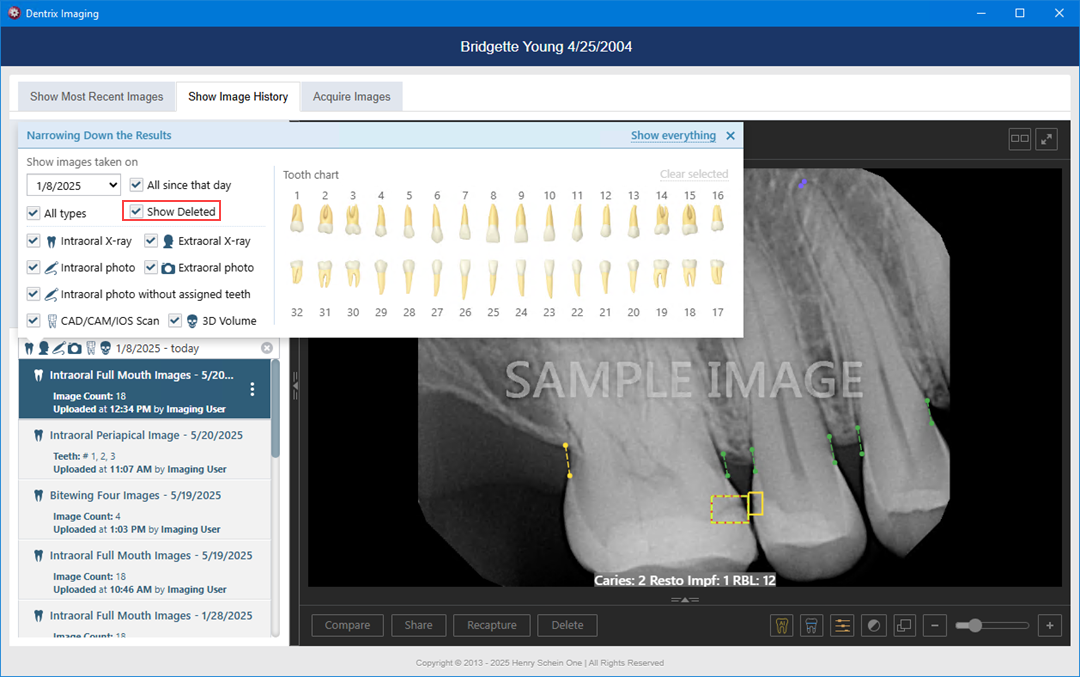Toggle Intraoral photo filter checkbox
The height and width of the screenshot is (677, 1080).
coord(33,267)
